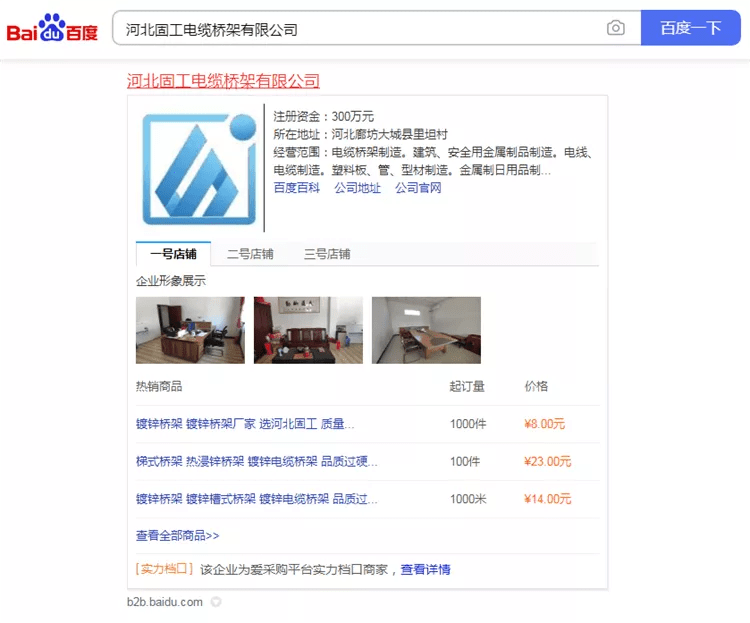Open the 百度百科 link
This screenshot has height=623, width=750.
(297, 188)
